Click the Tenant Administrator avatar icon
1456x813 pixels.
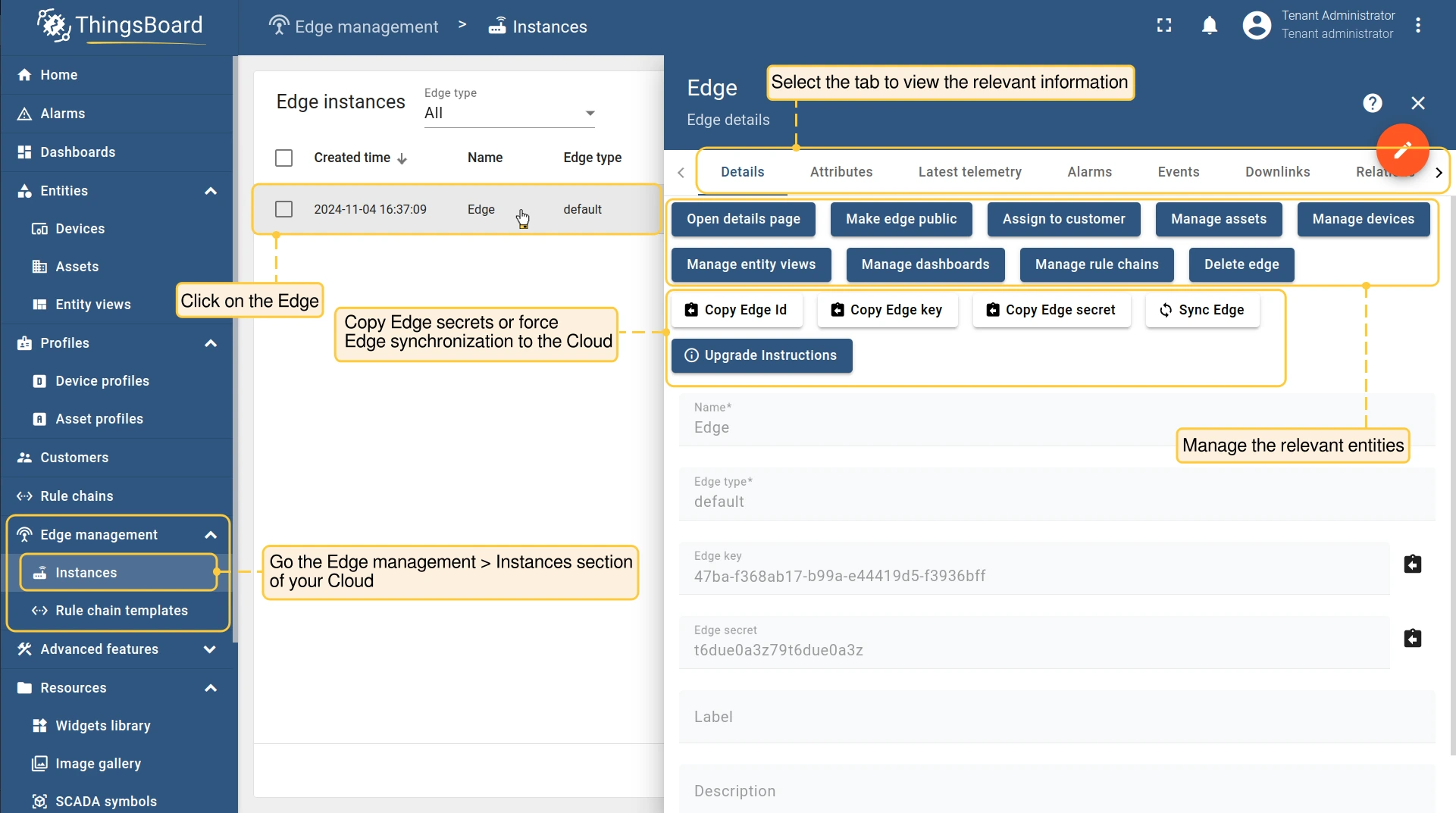pyautogui.click(x=1256, y=26)
